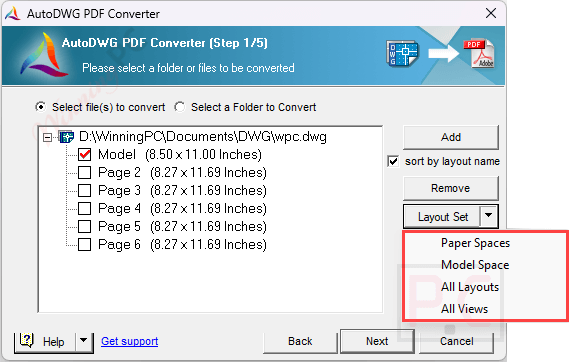The image size is (569, 362).
Task: Collapse the wpc.dwg tree node
Action: coord(47,137)
